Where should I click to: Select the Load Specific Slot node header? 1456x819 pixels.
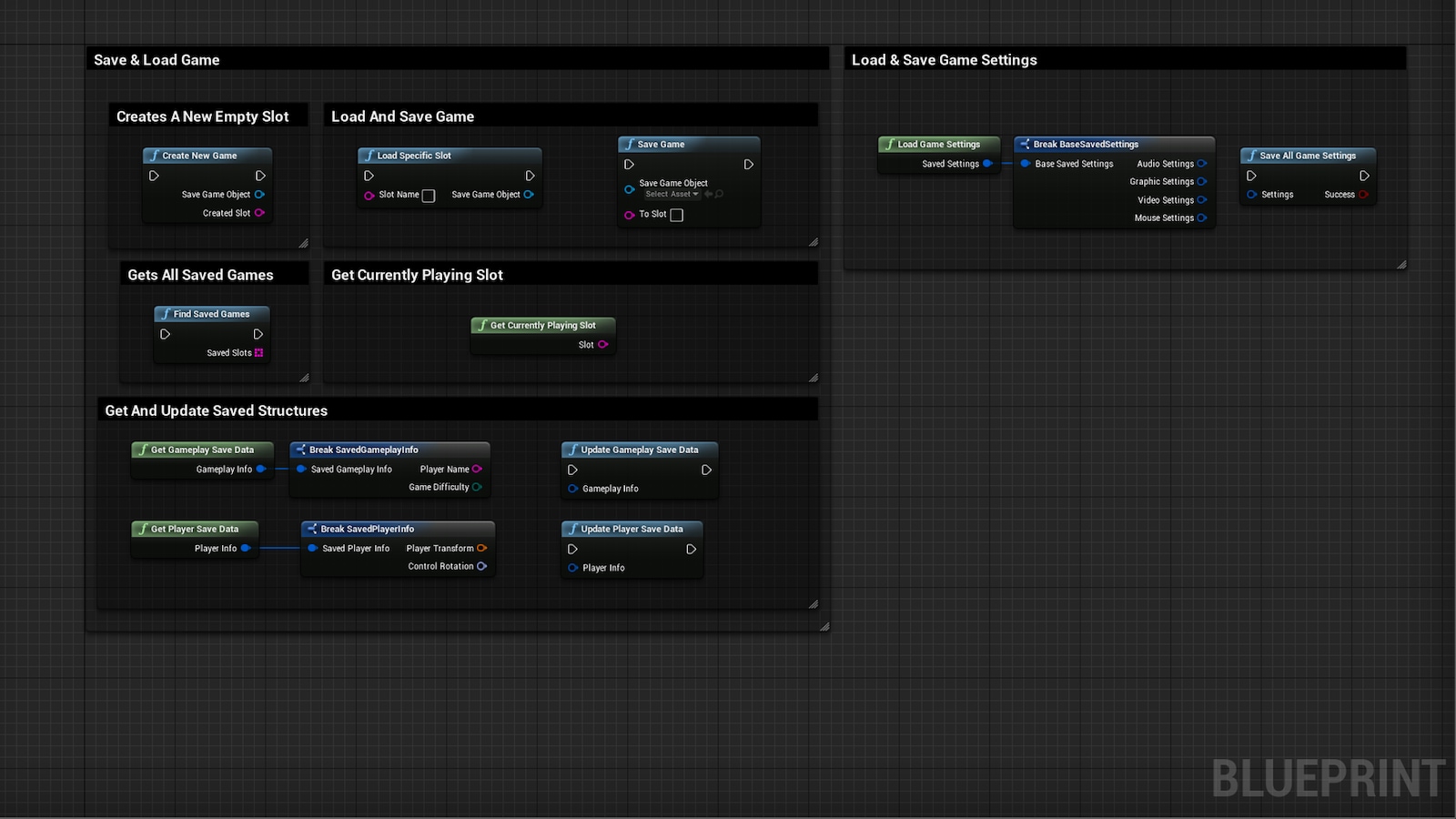coord(450,156)
